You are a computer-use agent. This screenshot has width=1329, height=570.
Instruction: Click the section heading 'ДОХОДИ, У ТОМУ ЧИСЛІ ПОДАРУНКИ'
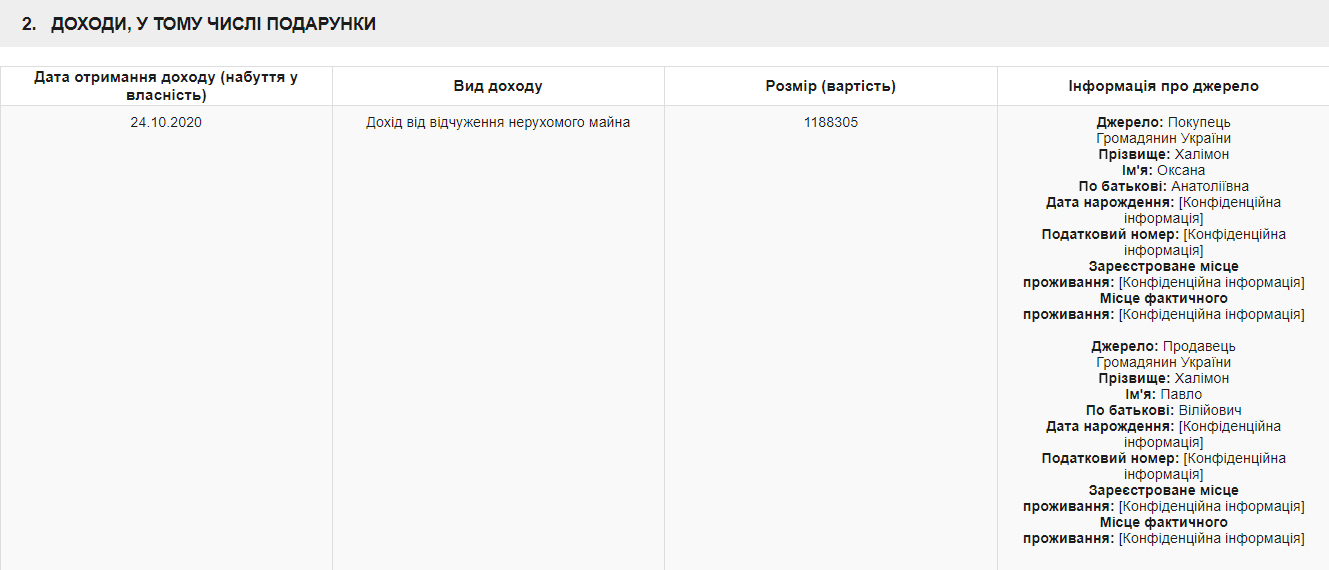(213, 24)
